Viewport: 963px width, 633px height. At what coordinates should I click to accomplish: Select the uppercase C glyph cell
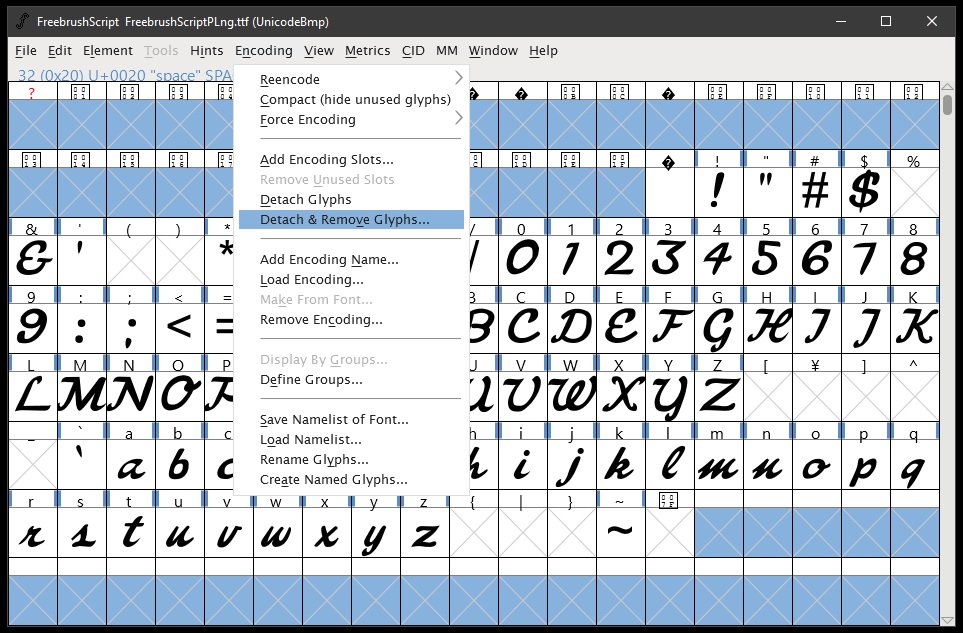click(523, 328)
